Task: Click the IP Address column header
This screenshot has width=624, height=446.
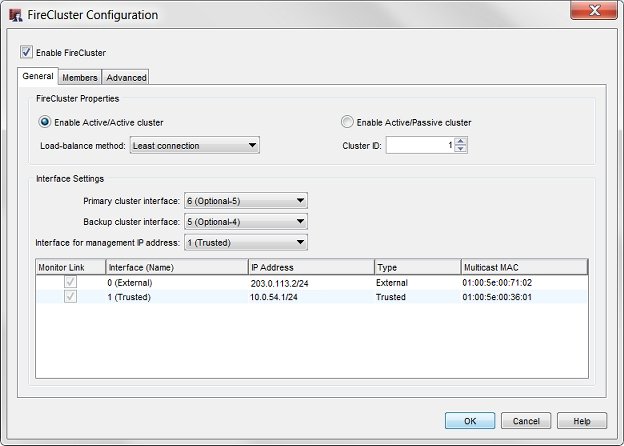Action: (x=312, y=267)
